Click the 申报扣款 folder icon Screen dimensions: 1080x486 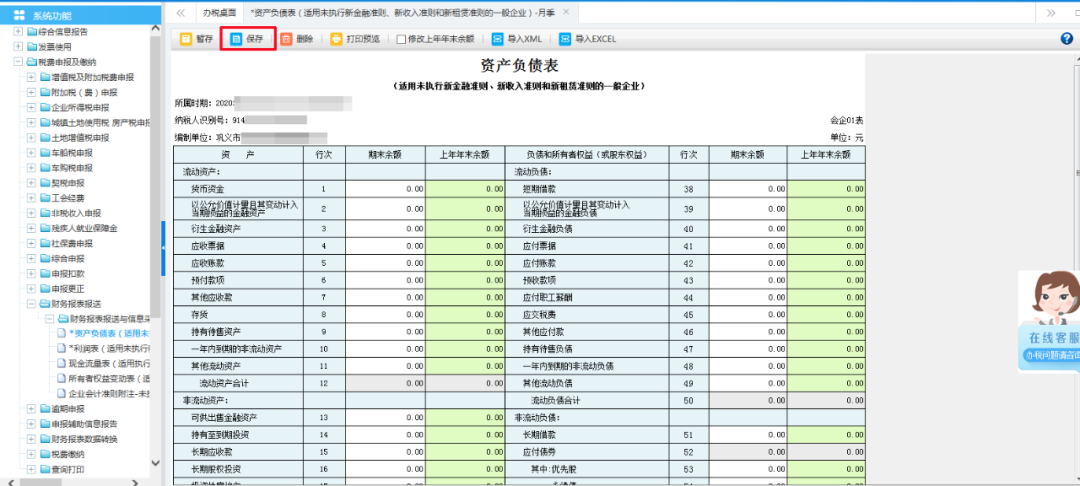point(45,274)
